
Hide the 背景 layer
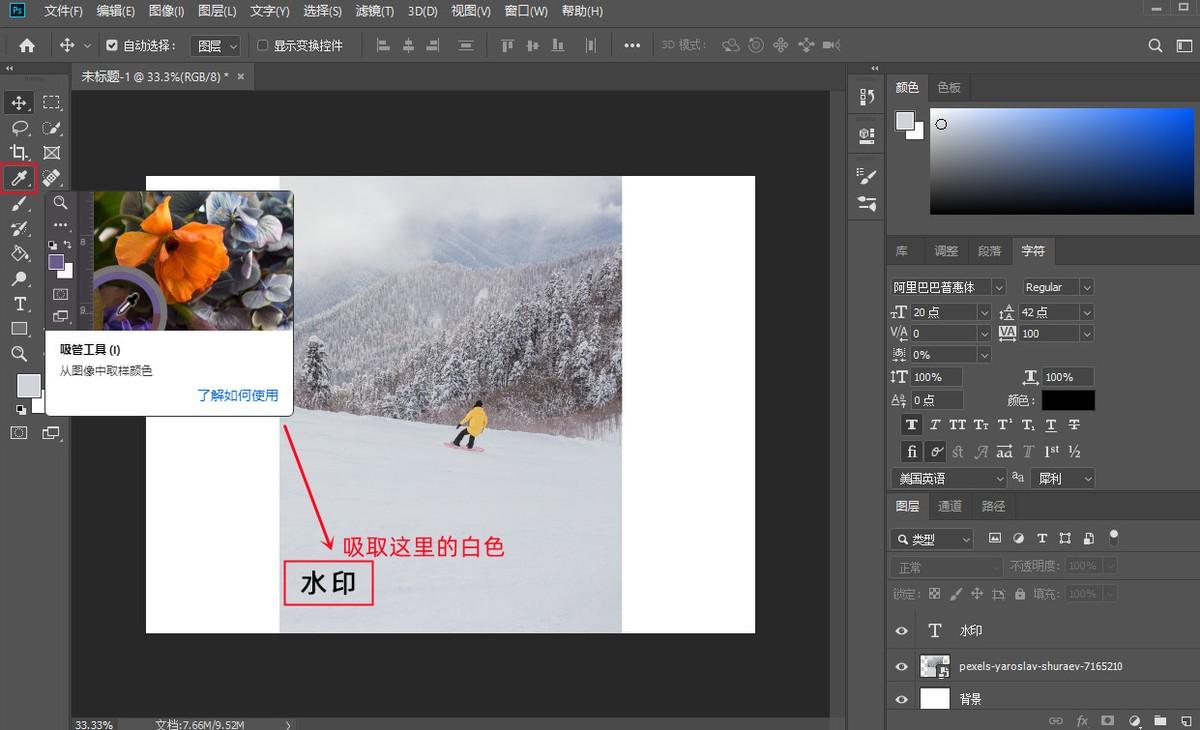[902, 699]
